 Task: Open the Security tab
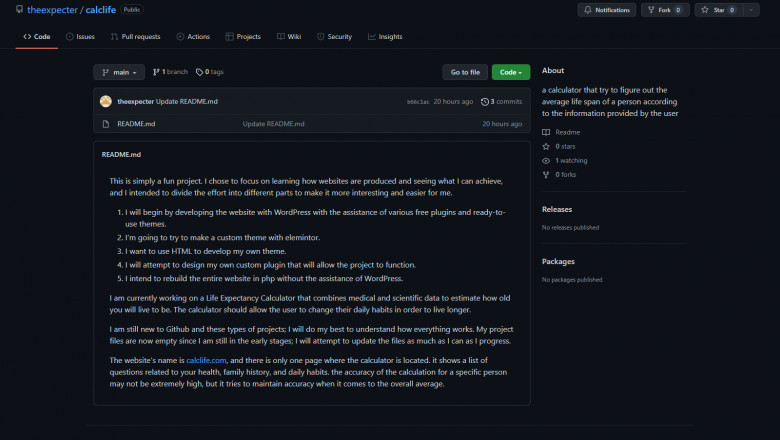pos(334,37)
